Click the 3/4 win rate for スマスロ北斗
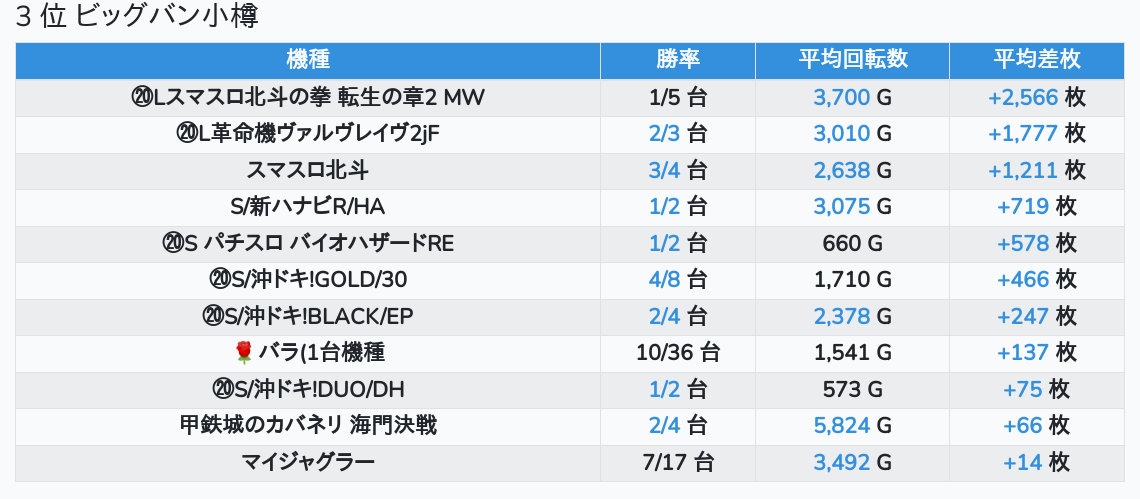 664,170
